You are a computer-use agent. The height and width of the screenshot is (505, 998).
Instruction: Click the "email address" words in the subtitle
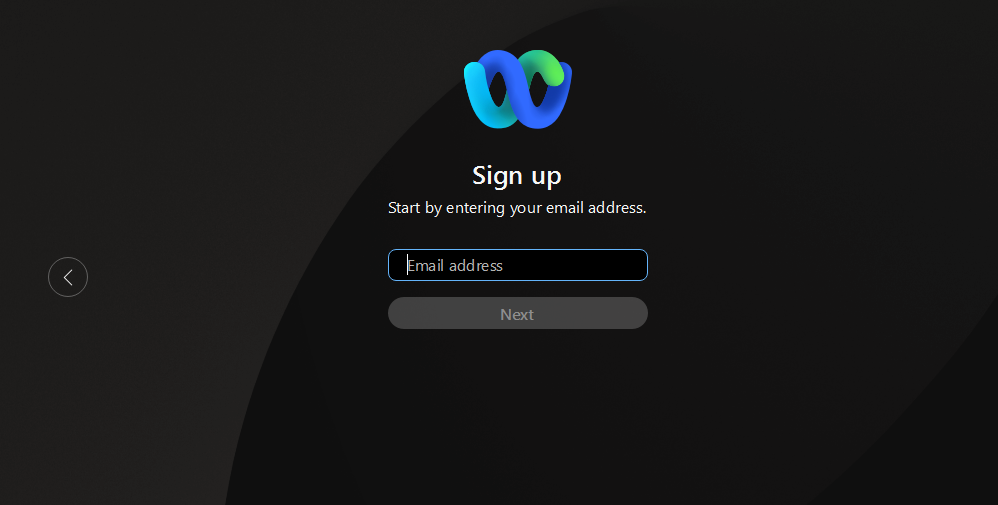[596, 208]
